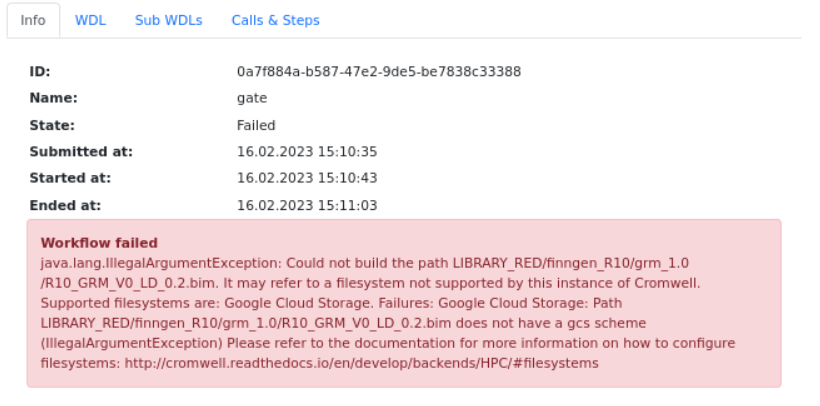The height and width of the screenshot is (406, 820).
Task: Click the "Failed" state value
Action: 256,125
